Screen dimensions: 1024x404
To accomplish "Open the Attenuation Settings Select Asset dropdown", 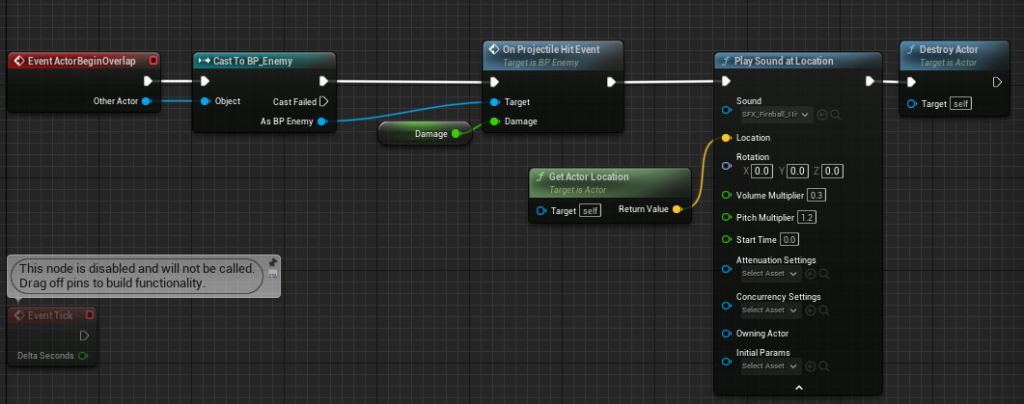I will point(770,273).
